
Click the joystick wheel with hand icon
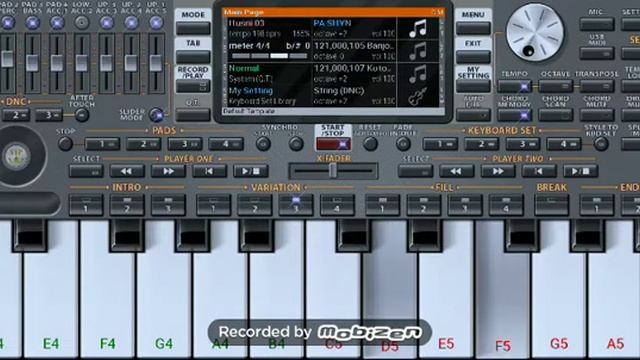(16, 156)
